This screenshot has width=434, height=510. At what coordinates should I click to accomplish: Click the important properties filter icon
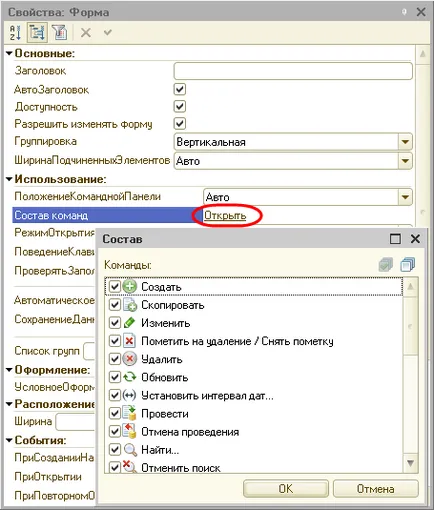pos(60,33)
